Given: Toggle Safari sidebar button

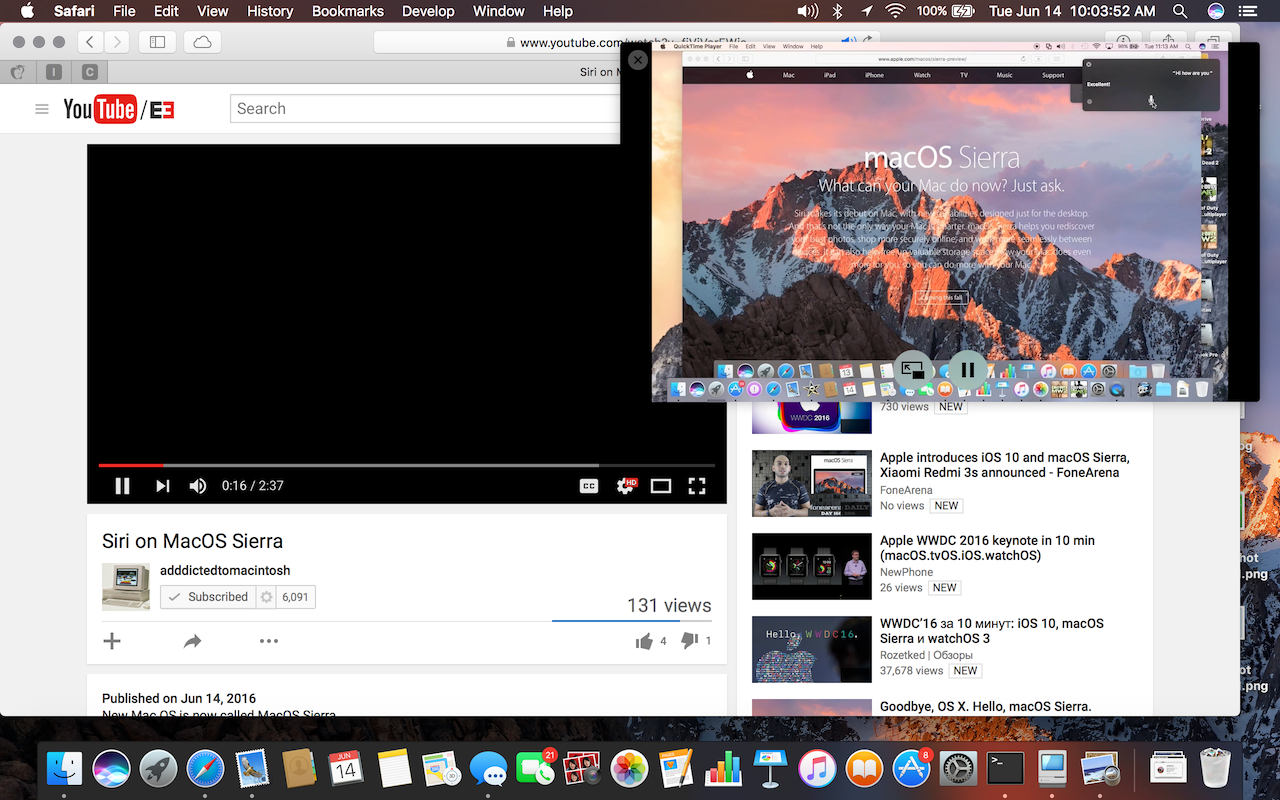Looking at the screenshot, I should click(157, 42).
